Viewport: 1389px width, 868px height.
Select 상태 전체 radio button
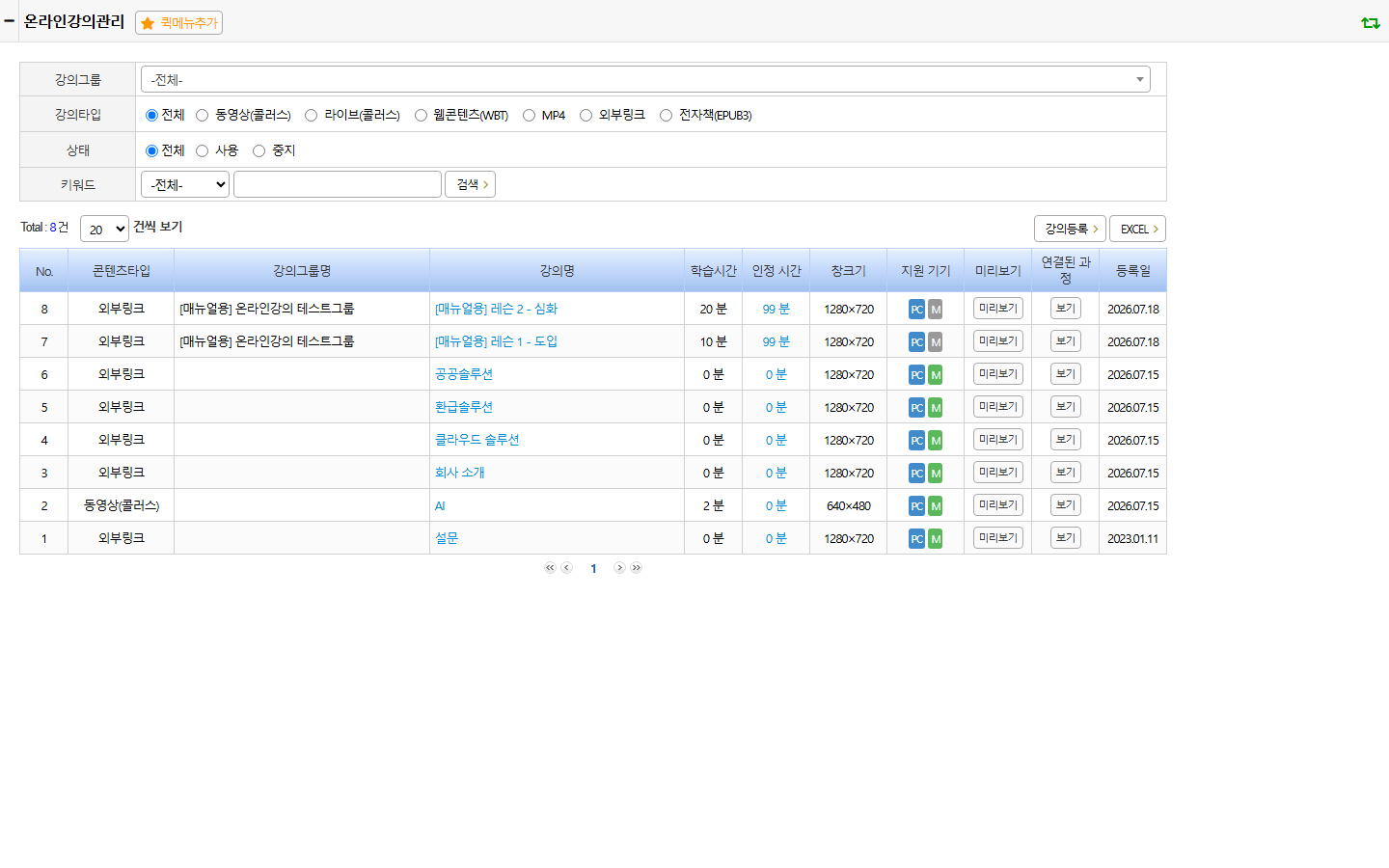[151, 151]
